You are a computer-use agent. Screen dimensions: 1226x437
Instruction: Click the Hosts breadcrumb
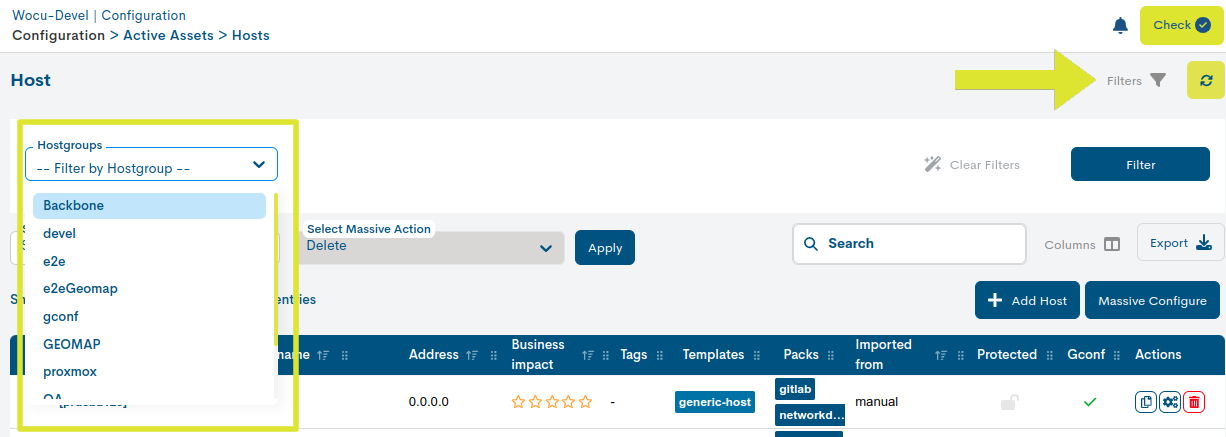(251, 35)
